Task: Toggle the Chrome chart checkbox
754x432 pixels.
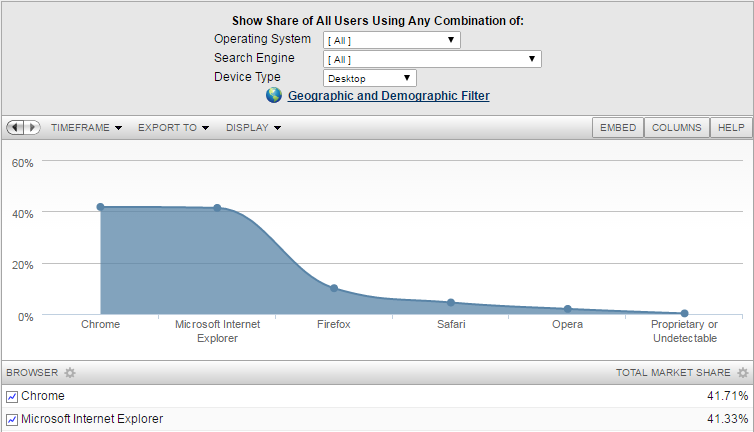Action: (11, 397)
